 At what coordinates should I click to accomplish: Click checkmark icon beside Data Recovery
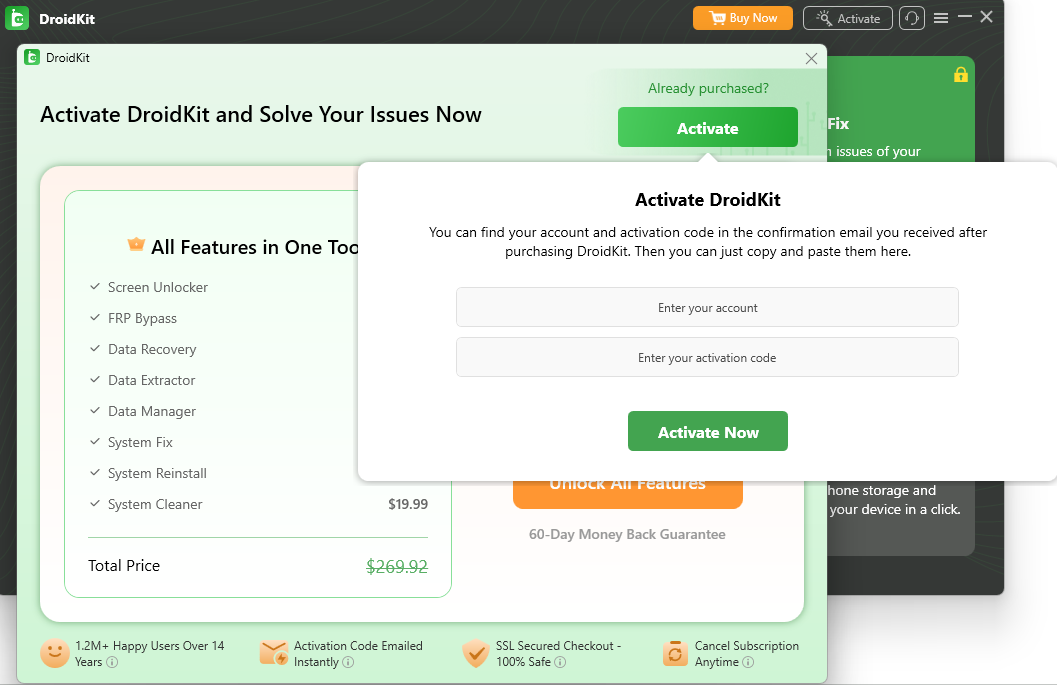pos(95,349)
